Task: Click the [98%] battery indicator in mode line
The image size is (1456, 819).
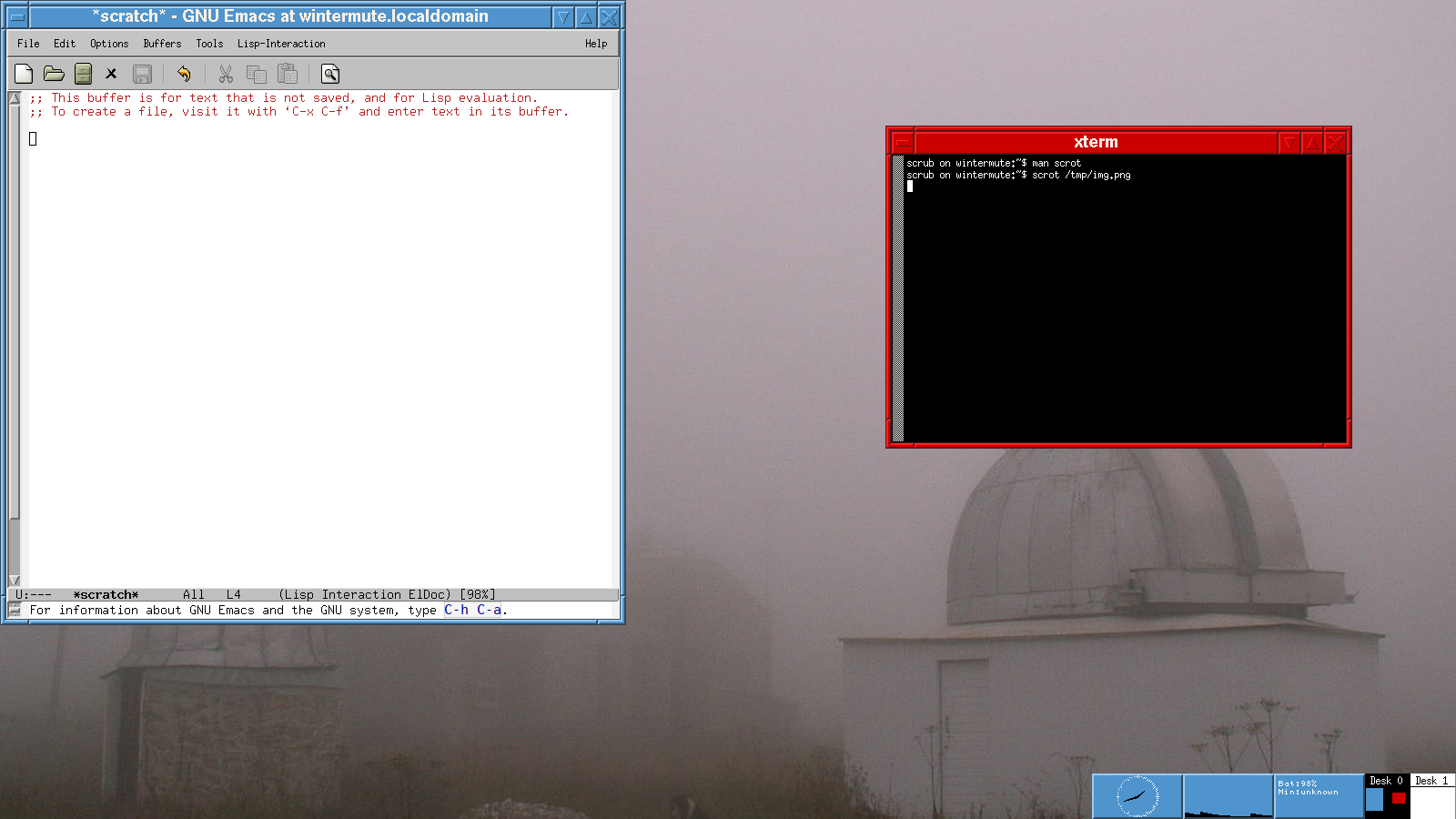Action: pyautogui.click(x=478, y=595)
